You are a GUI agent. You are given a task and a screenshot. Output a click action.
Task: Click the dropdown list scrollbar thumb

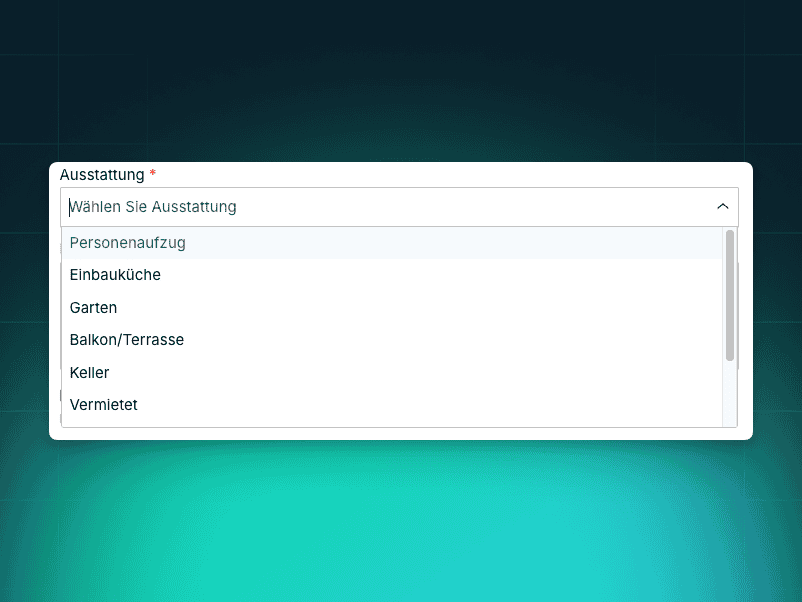click(x=730, y=295)
